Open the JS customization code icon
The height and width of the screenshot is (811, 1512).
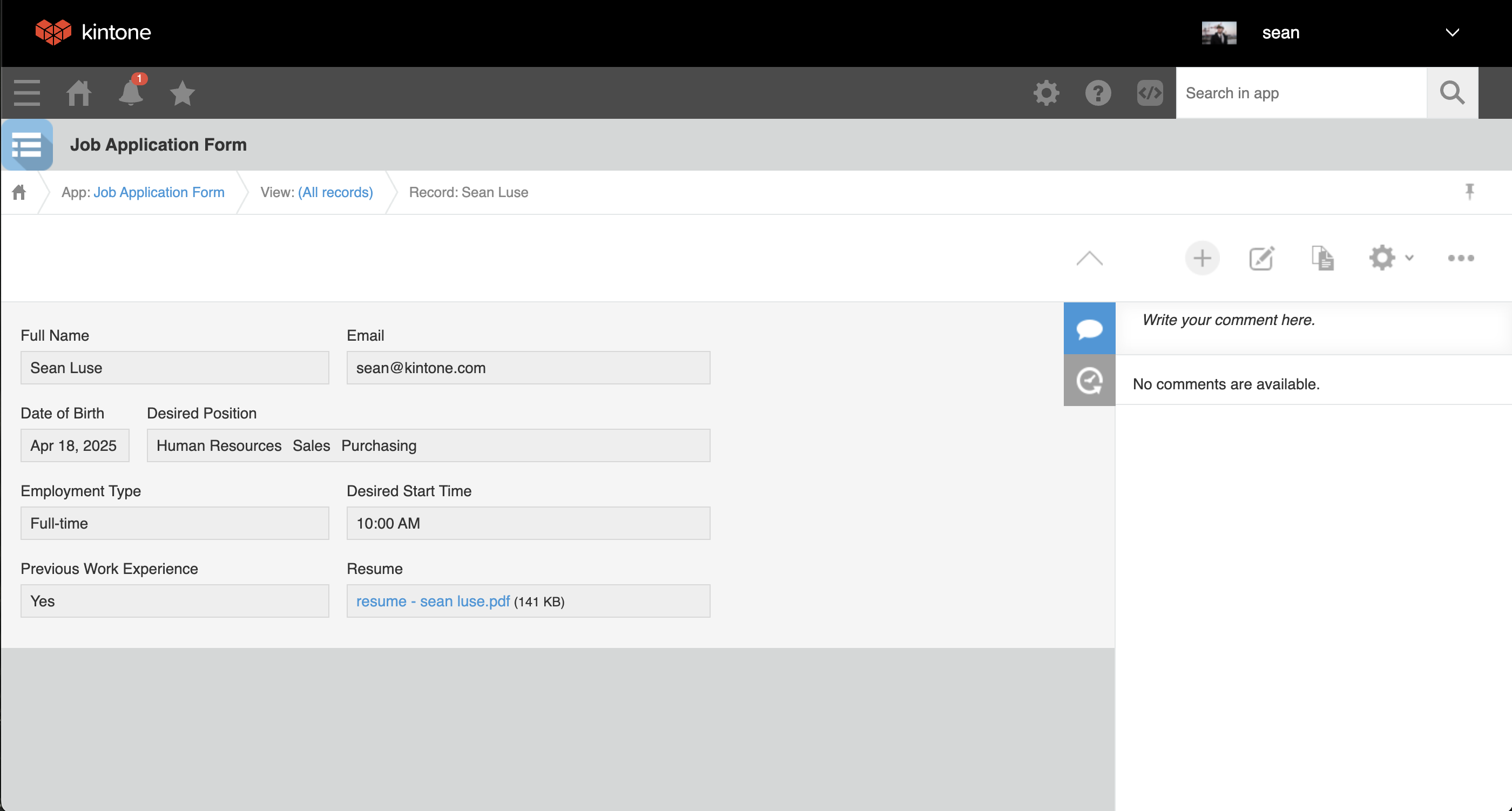(x=1150, y=93)
